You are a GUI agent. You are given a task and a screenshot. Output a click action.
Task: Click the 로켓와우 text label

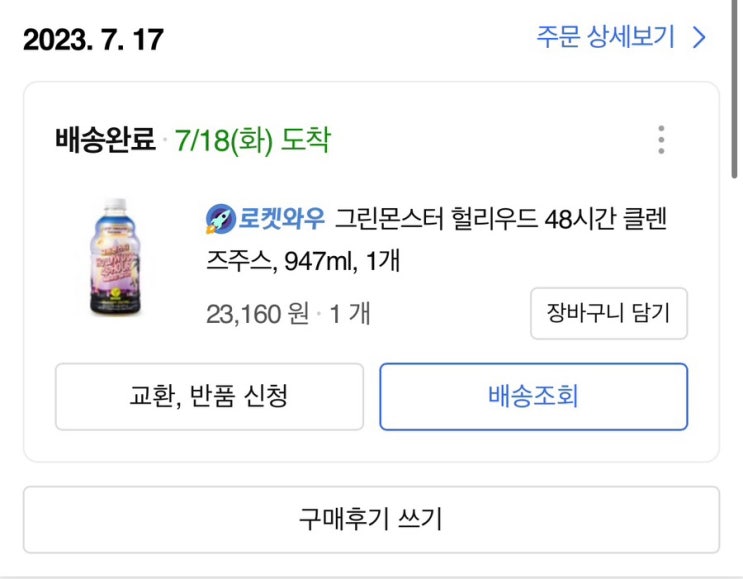pos(282,218)
